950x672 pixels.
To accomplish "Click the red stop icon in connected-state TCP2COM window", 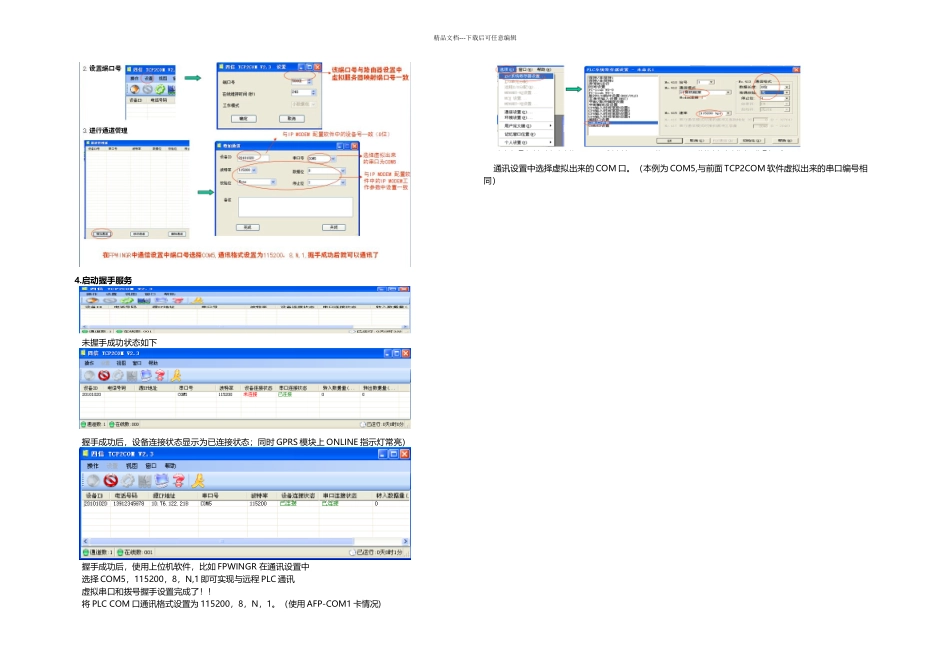I will click(x=110, y=481).
